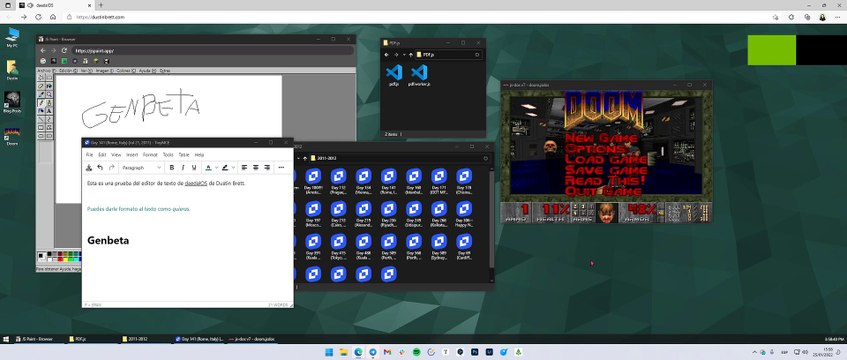This screenshot has height=360, width=847.
Task: Open Spotify from the Windows taskbar
Action: tap(416, 352)
